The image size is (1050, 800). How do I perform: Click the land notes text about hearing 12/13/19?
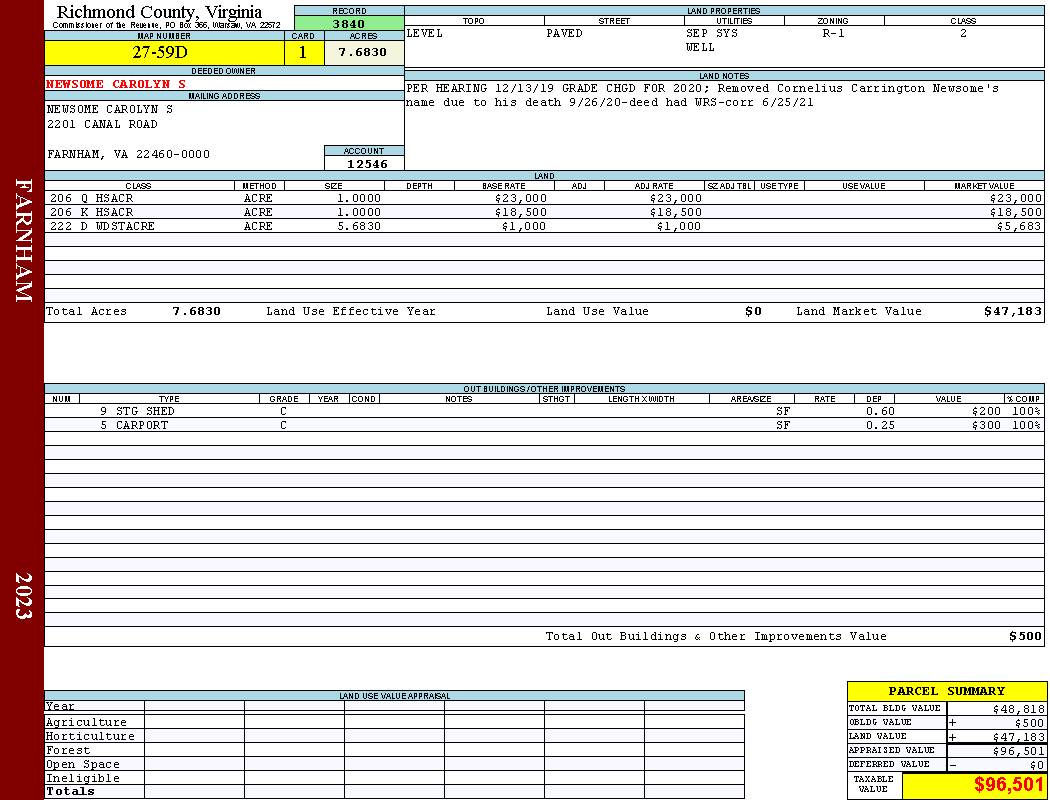coord(702,96)
